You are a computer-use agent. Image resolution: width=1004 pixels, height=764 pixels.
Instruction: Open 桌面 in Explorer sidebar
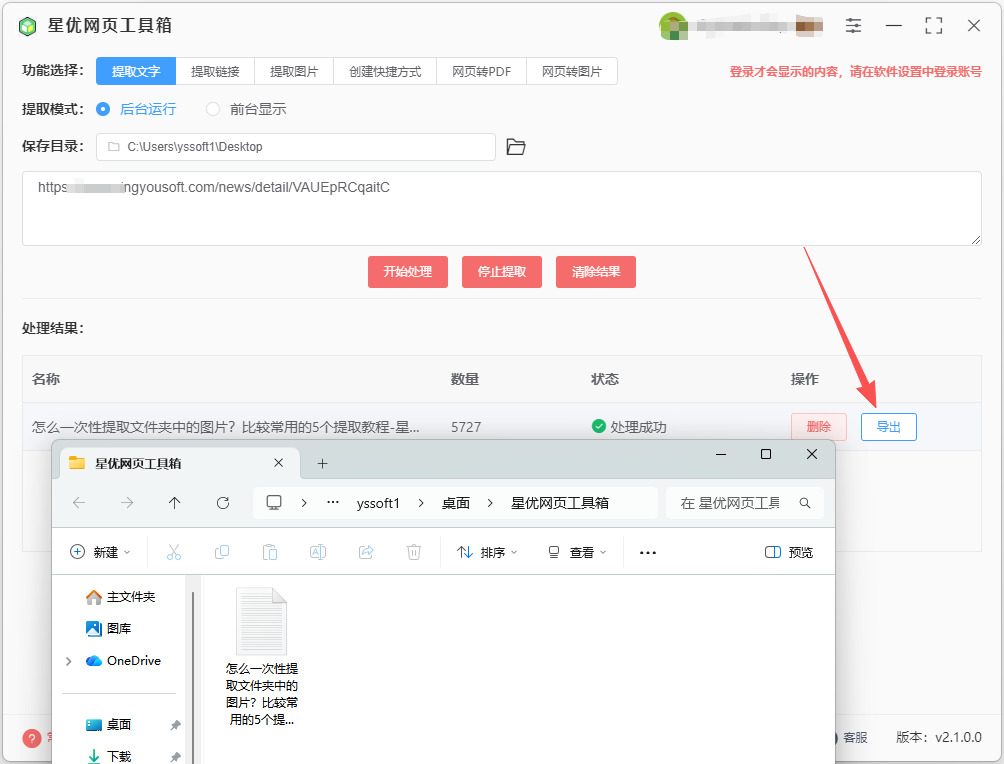click(108, 725)
